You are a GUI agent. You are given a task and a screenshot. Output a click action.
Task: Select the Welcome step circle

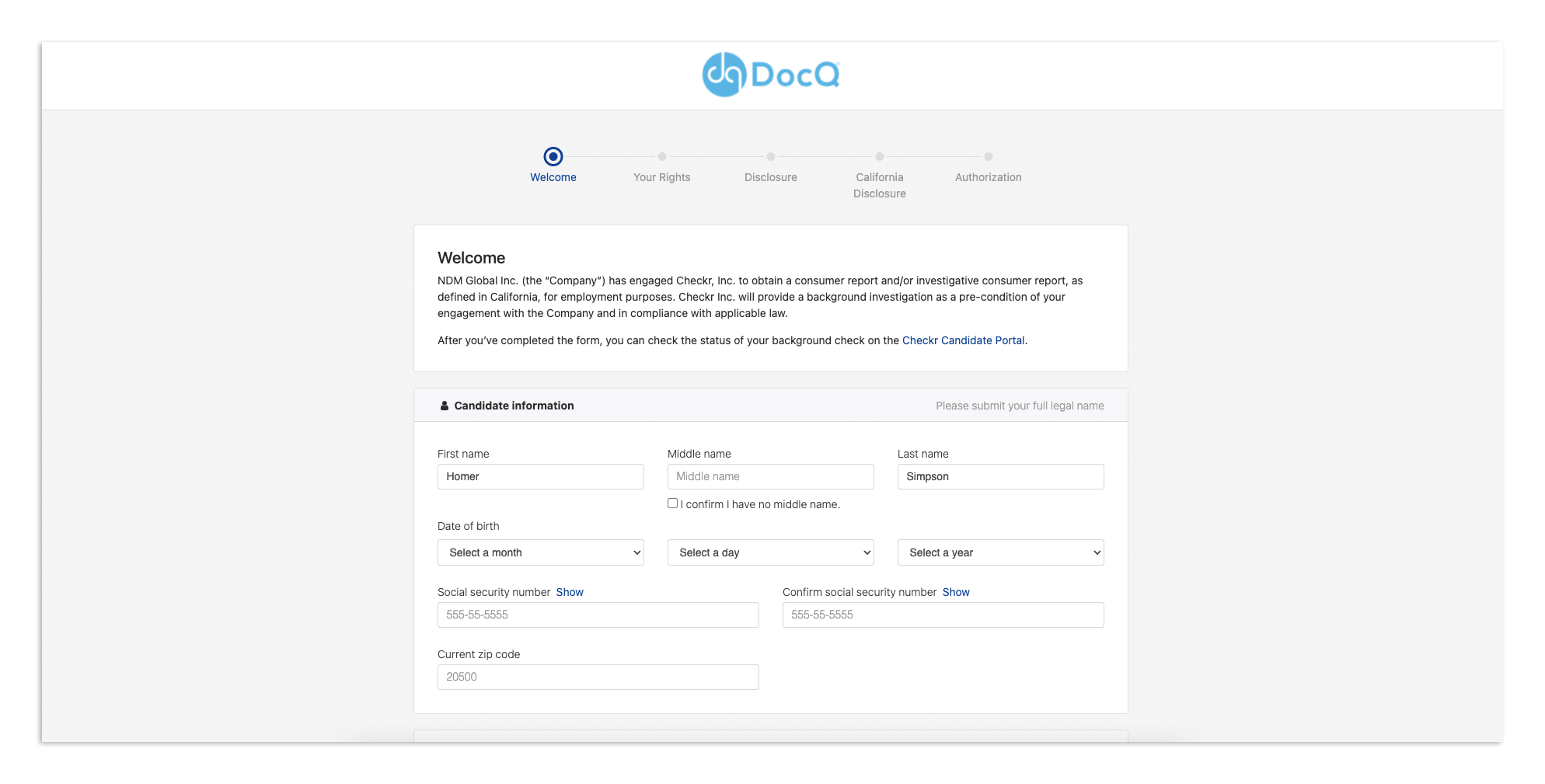553,156
